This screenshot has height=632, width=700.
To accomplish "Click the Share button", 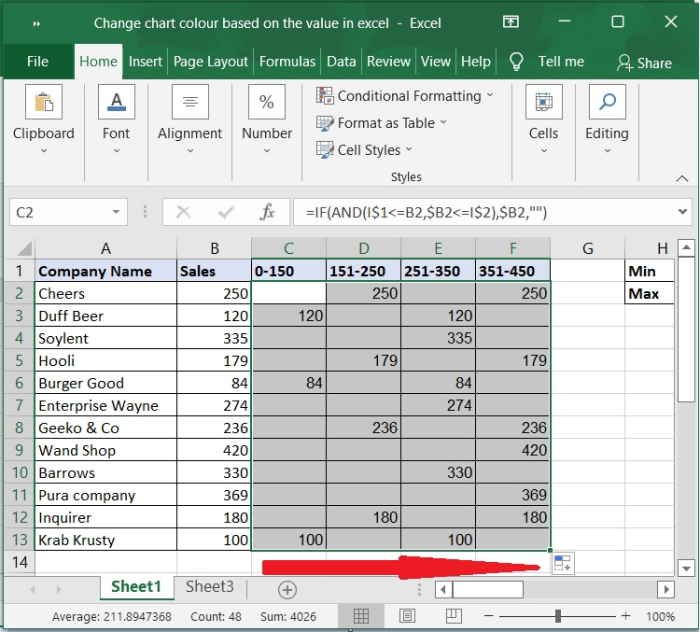I will (x=644, y=62).
